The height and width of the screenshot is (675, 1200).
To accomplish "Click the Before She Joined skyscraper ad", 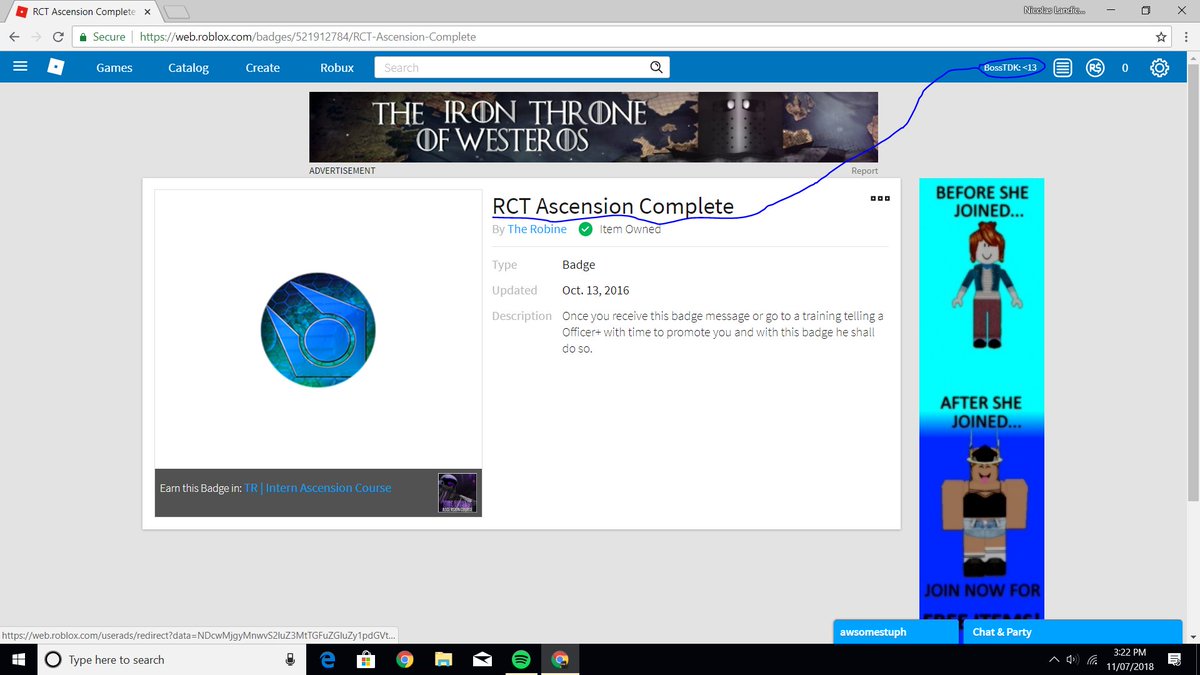I will coord(981,400).
